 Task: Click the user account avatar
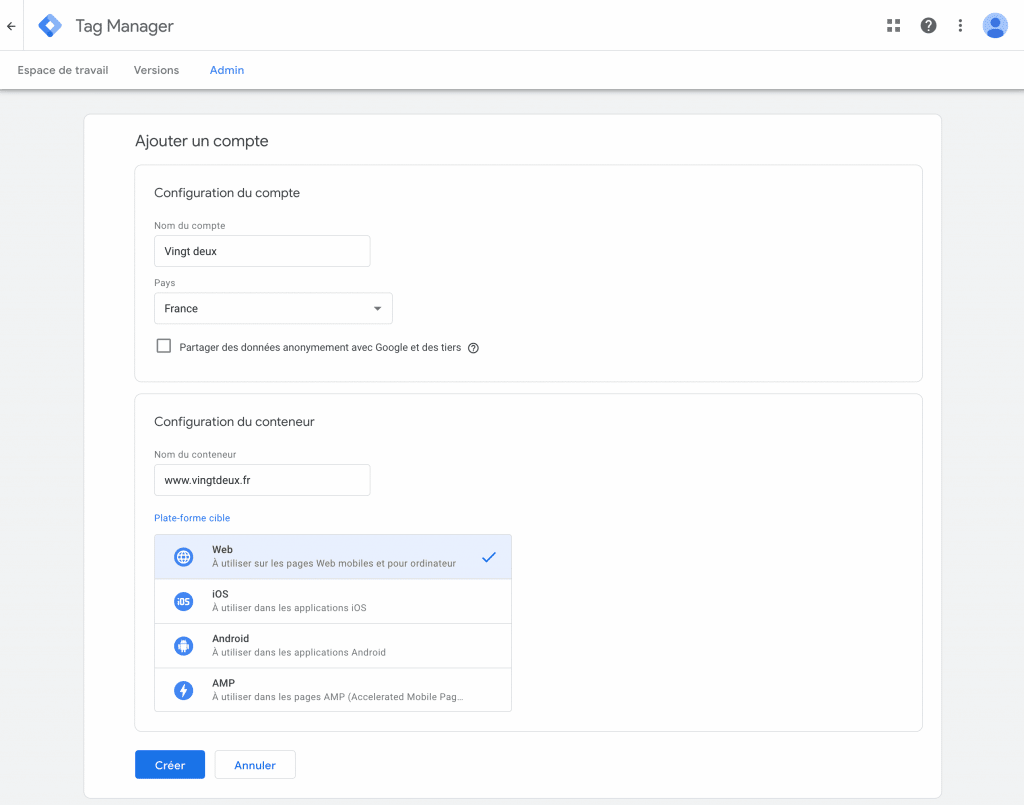pyautogui.click(x=995, y=26)
